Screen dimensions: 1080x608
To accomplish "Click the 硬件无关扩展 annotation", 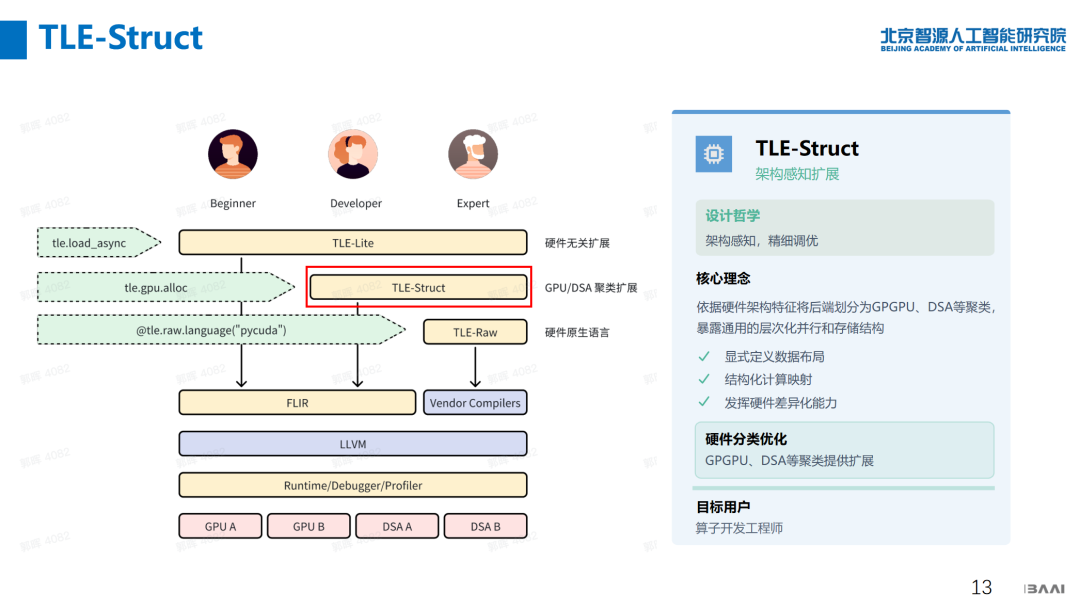I will point(577,243).
